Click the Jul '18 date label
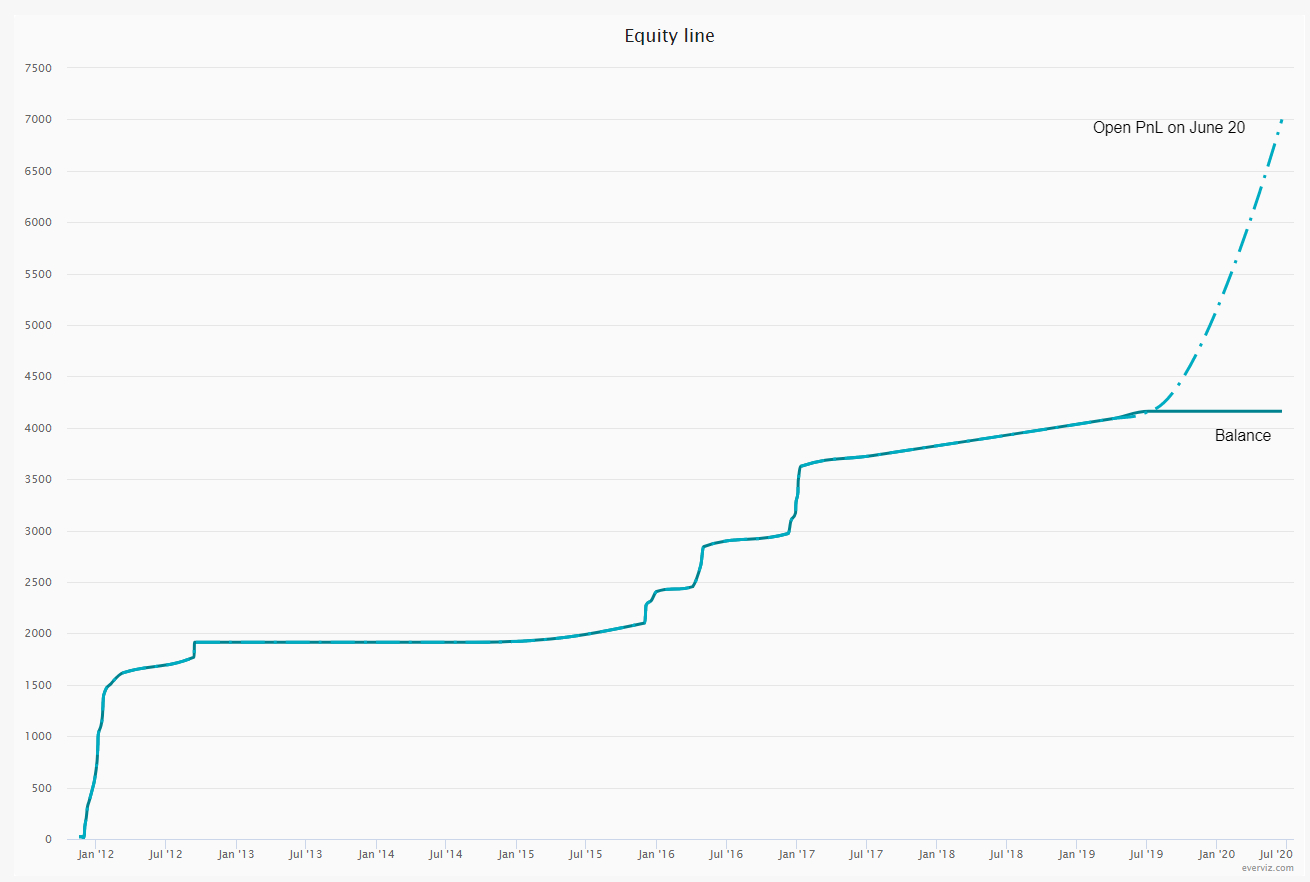 (x=1005, y=855)
